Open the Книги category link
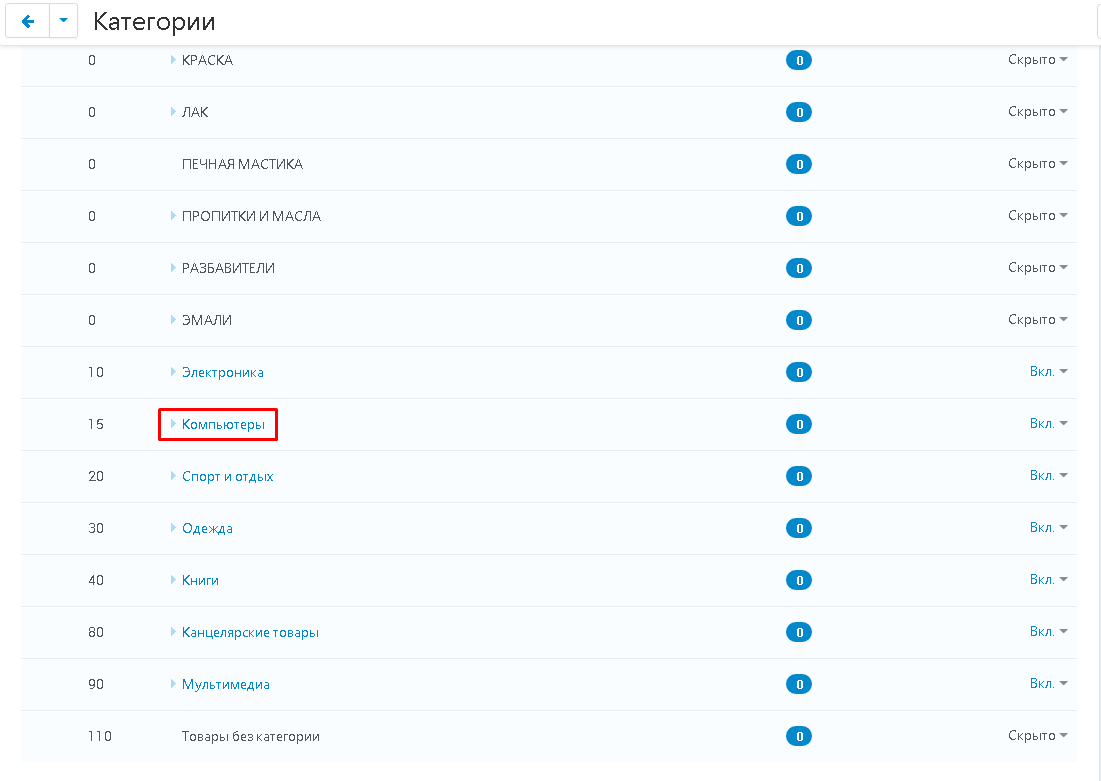The image size is (1101, 781). [200, 580]
